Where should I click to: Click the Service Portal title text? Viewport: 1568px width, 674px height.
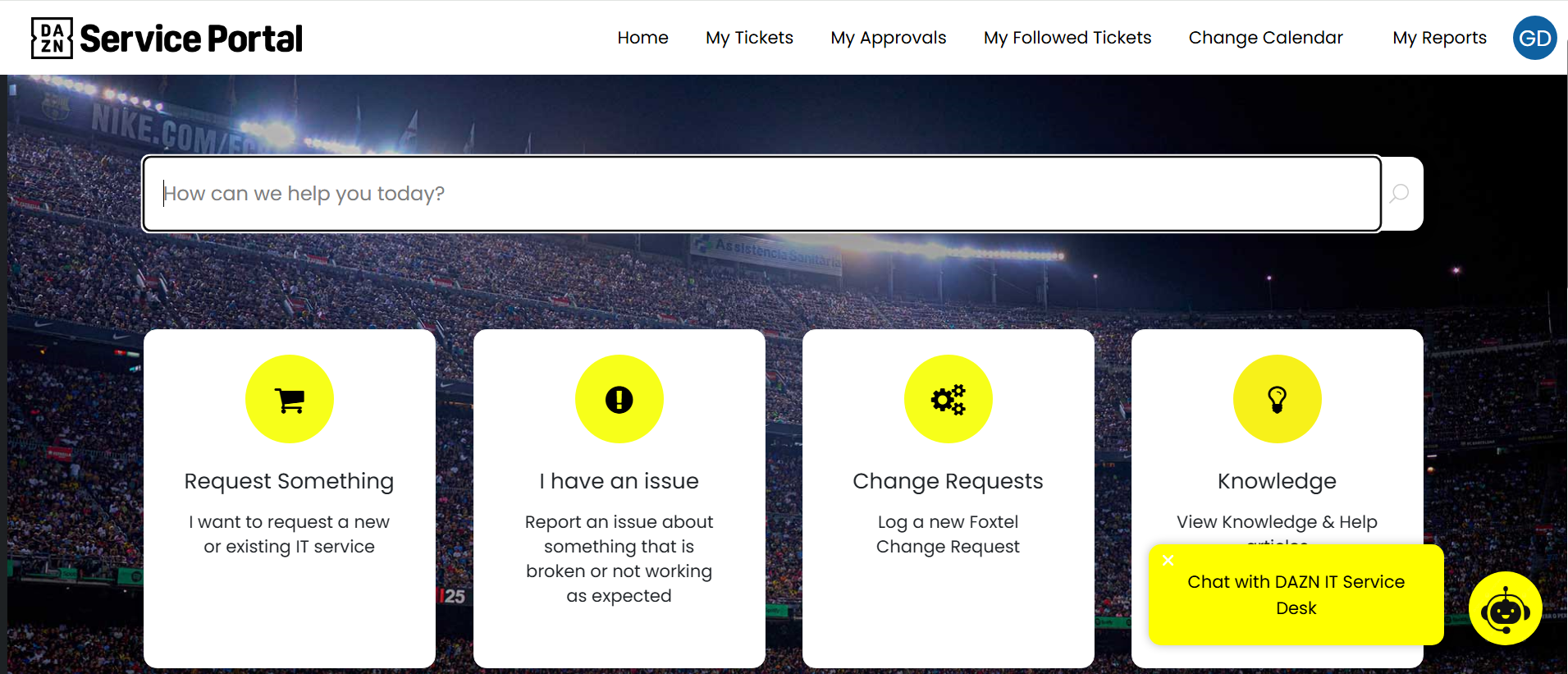[x=191, y=39]
